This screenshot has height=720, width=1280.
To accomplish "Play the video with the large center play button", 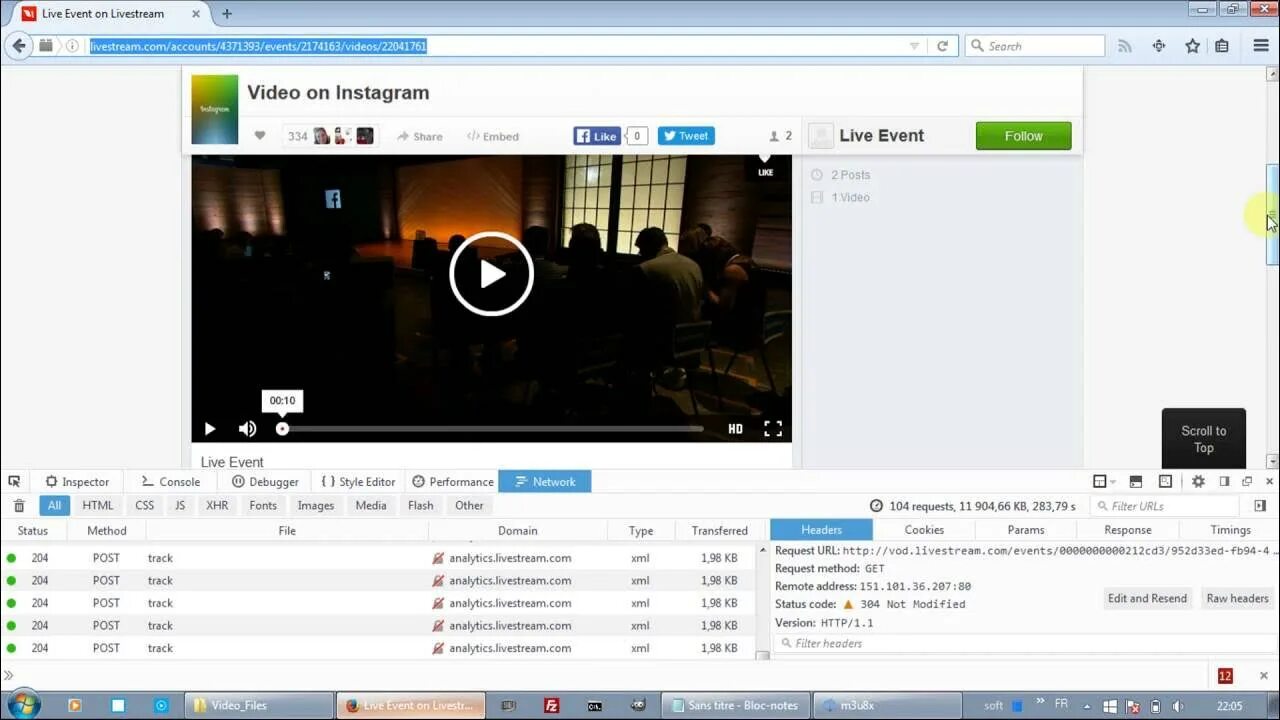I will [x=491, y=274].
